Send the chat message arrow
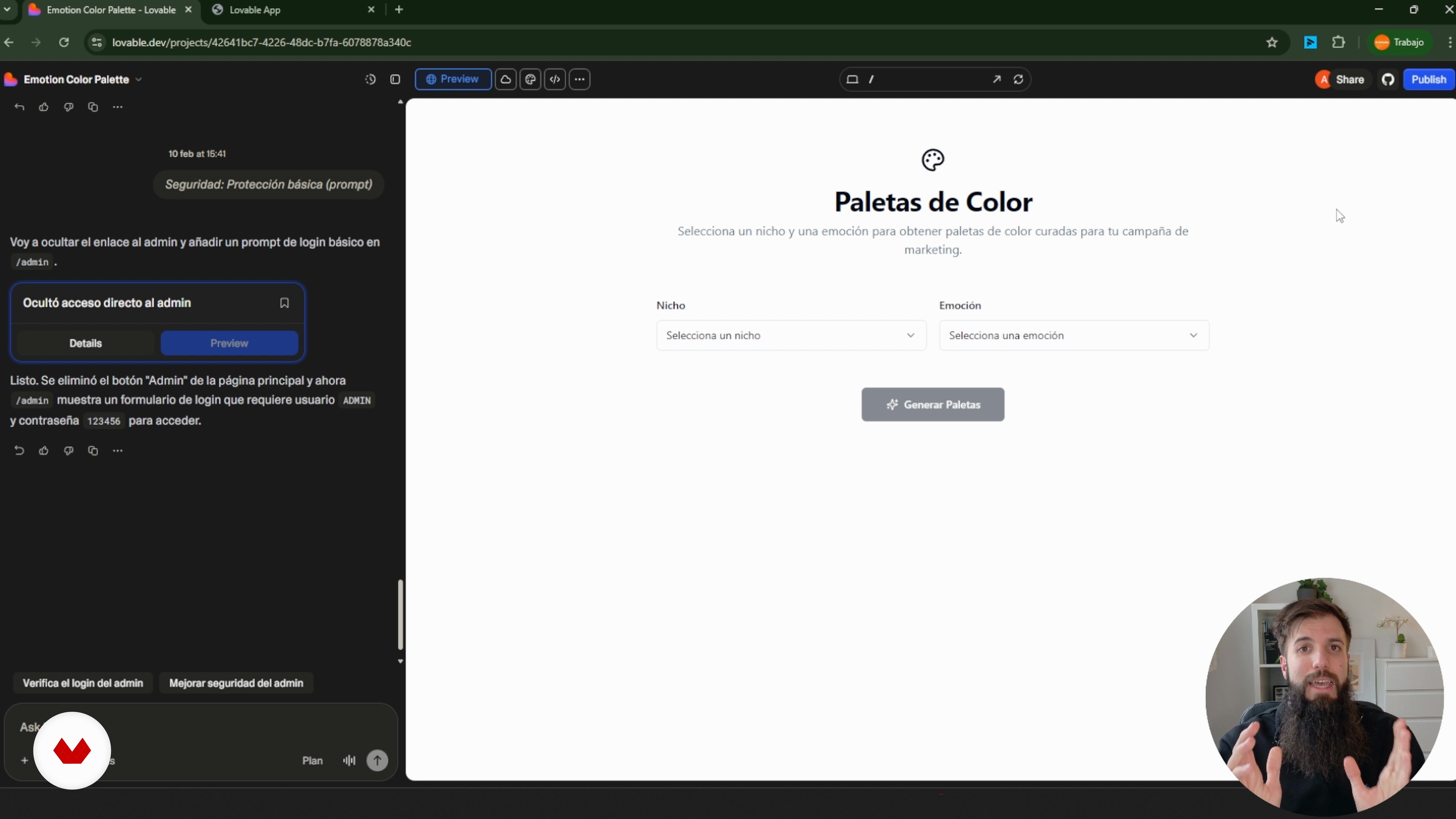 [x=378, y=761]
